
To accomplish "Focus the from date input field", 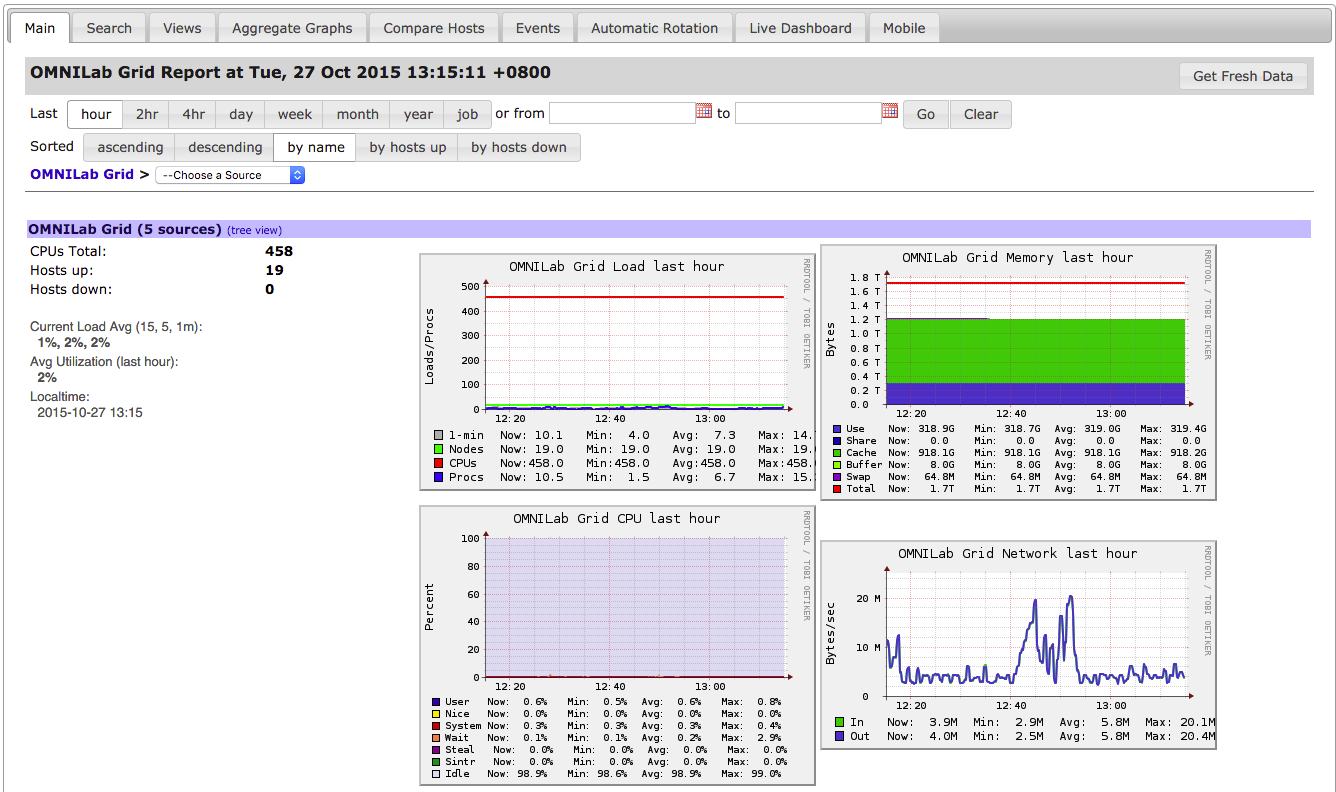I will click(622, 113).
